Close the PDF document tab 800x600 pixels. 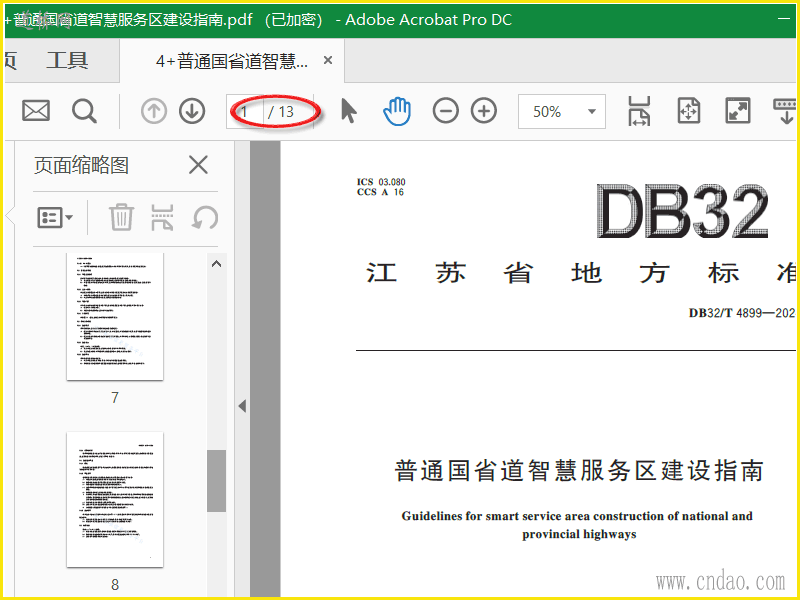(x=328, y=61)
